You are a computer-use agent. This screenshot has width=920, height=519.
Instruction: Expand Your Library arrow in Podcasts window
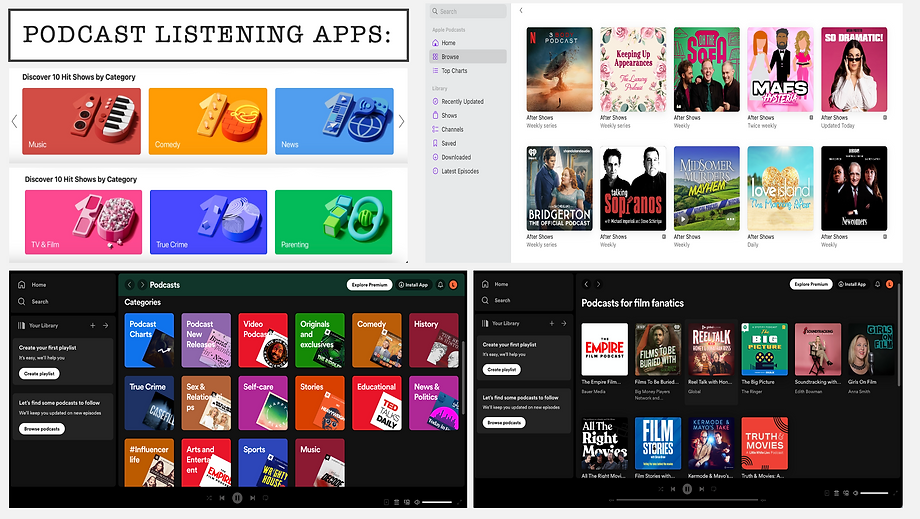tap(106, 325)
